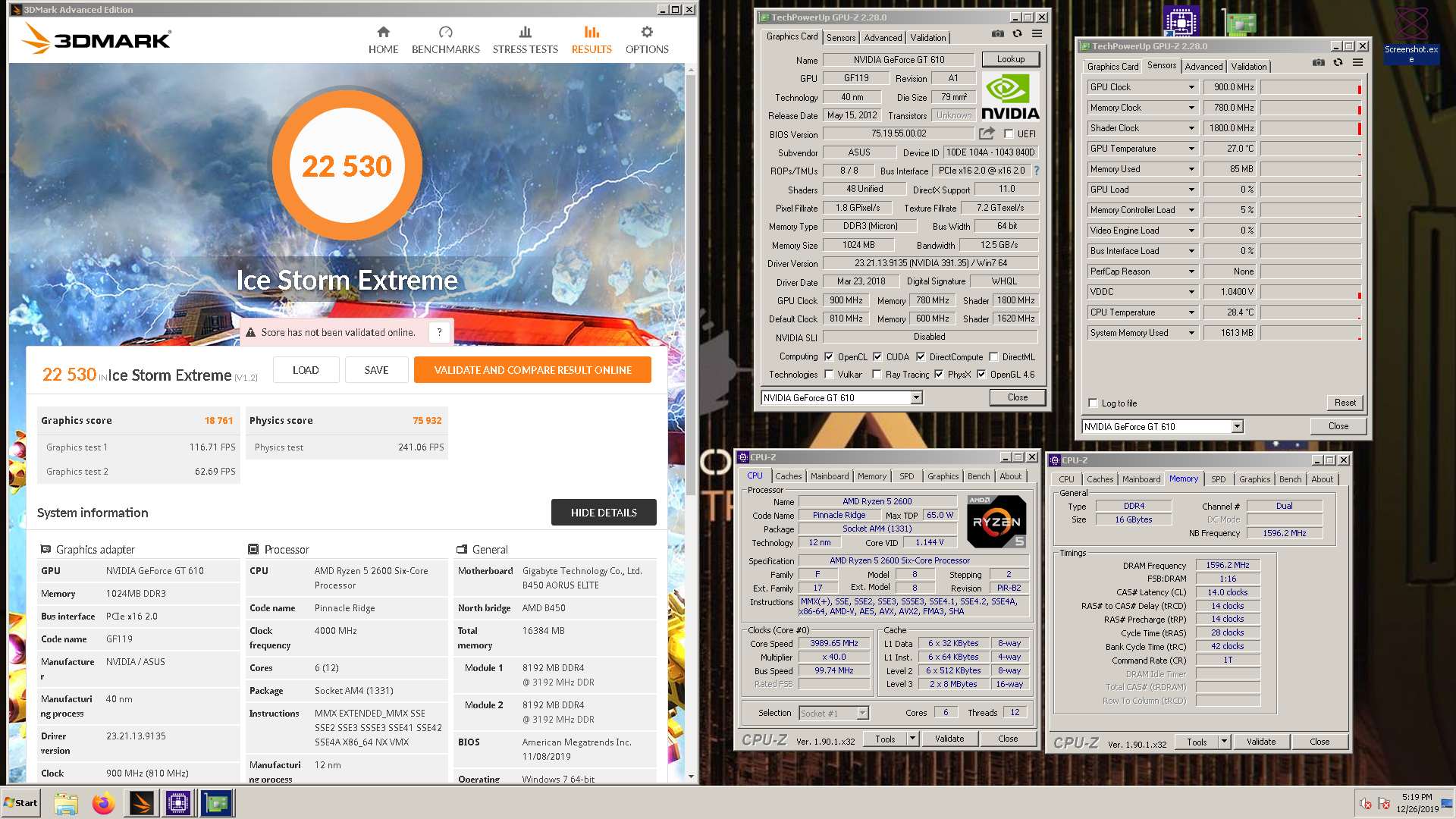Switch to the Advanced tab in the GPU-Z Graphics Card window
This screenshot has width=1456, height=819.
click(x=883, y=37)
